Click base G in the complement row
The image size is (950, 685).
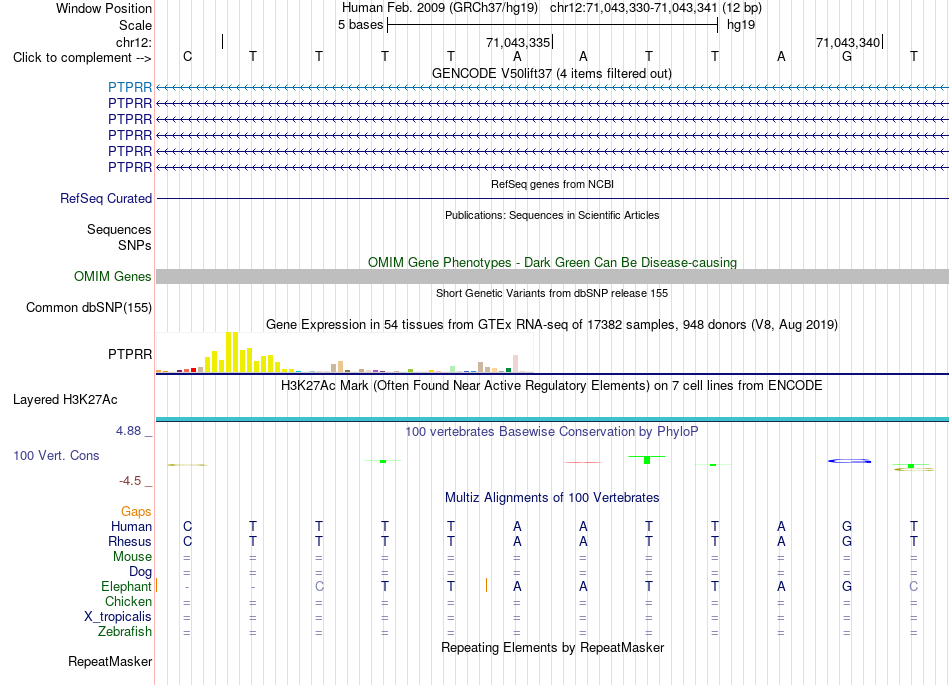(847, 56)
